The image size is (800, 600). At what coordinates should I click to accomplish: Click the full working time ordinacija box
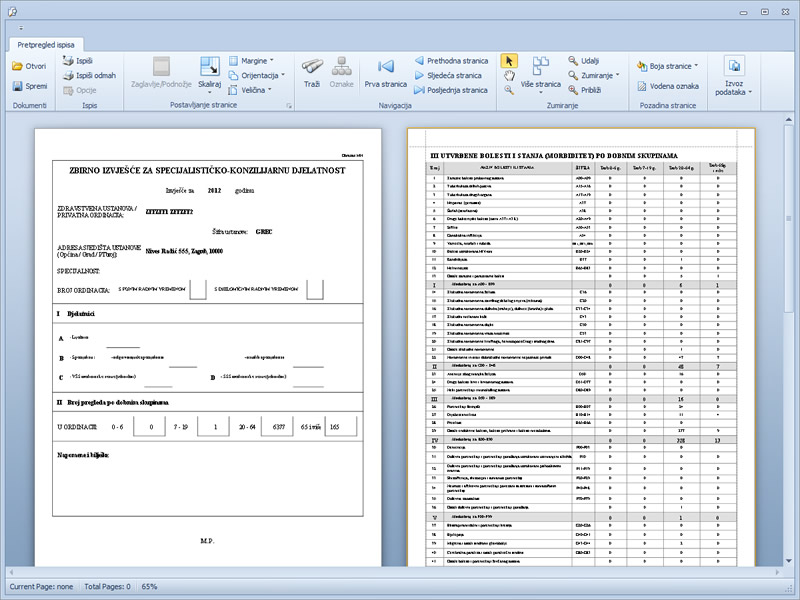coord(198,289)
